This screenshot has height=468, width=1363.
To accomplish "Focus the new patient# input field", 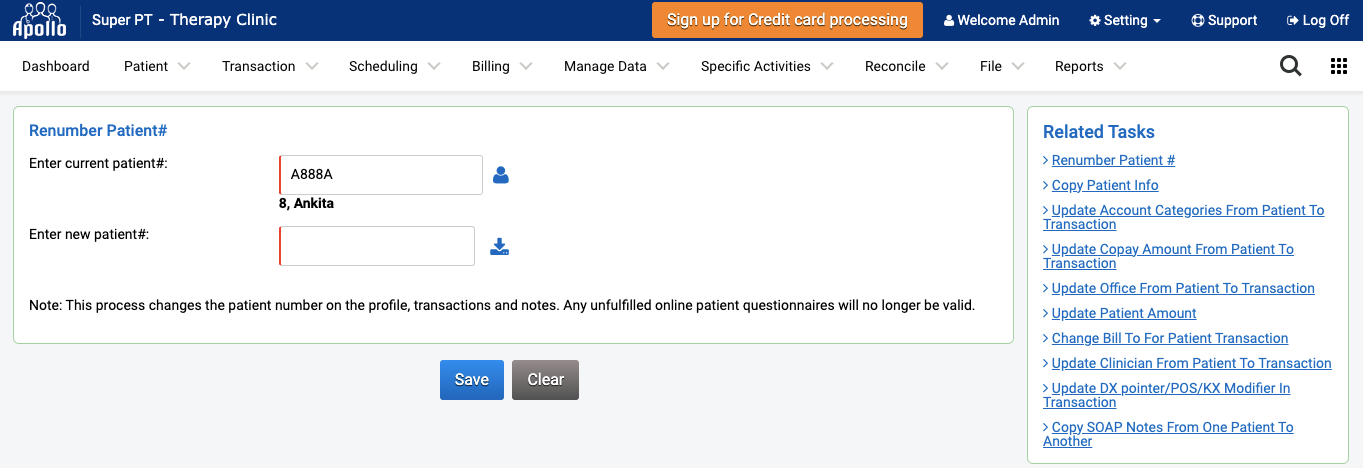I will click(377, 246).
